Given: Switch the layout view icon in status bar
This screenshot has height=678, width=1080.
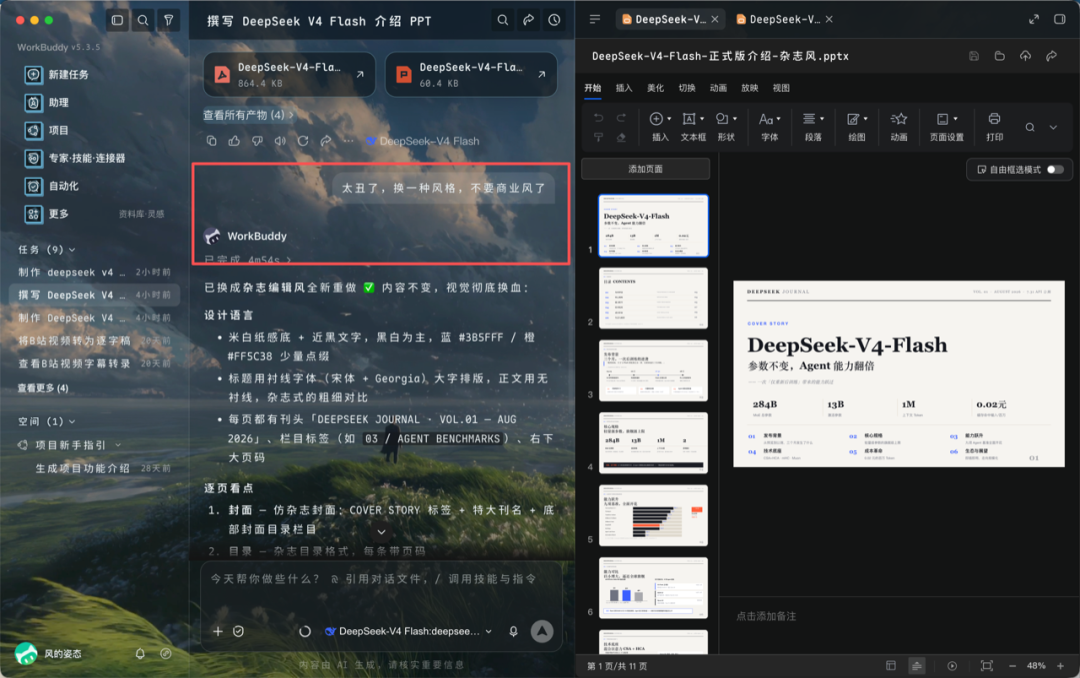Looking at the screenshot, I should click(891, 666).
